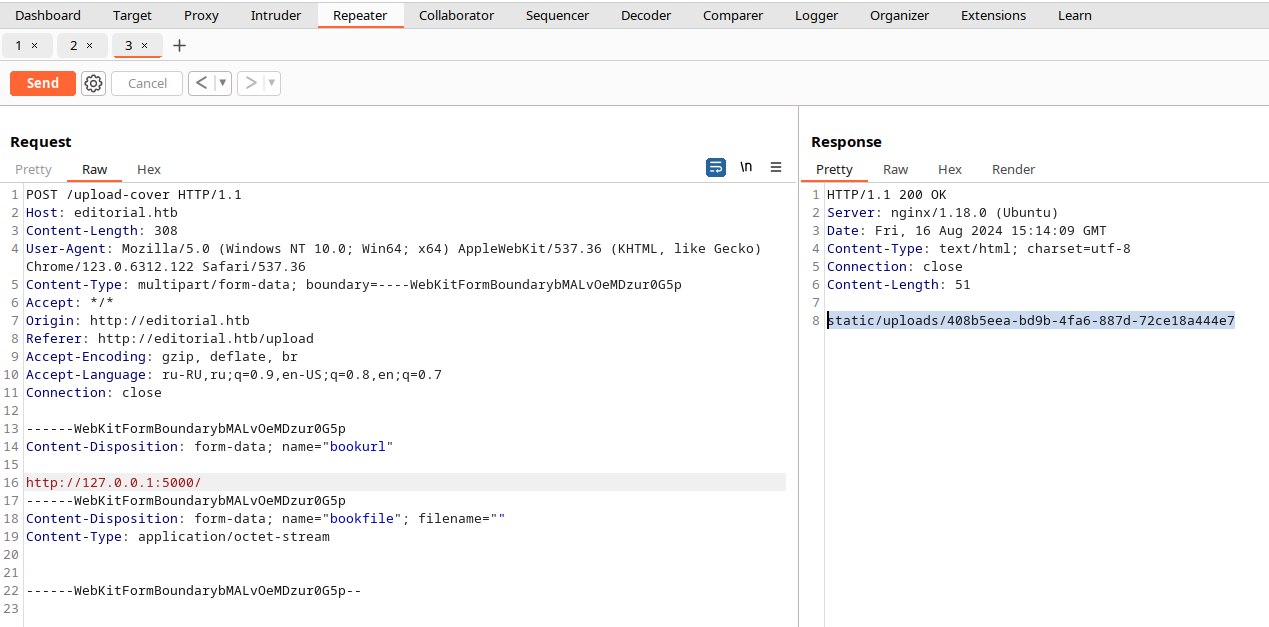Switch to the Decoder tab

pos(646,15)
